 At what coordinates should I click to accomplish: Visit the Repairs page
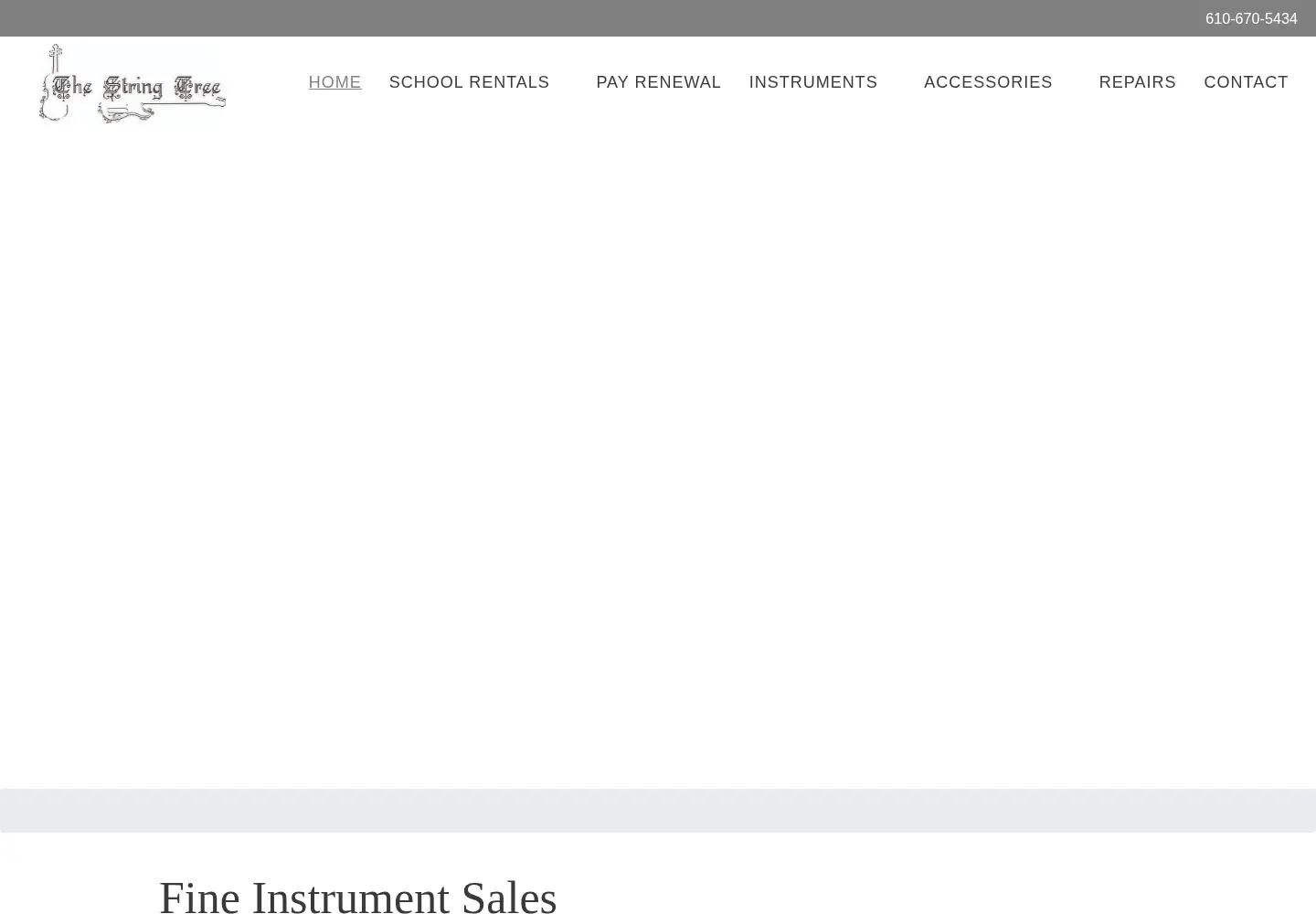[1137, 82]
